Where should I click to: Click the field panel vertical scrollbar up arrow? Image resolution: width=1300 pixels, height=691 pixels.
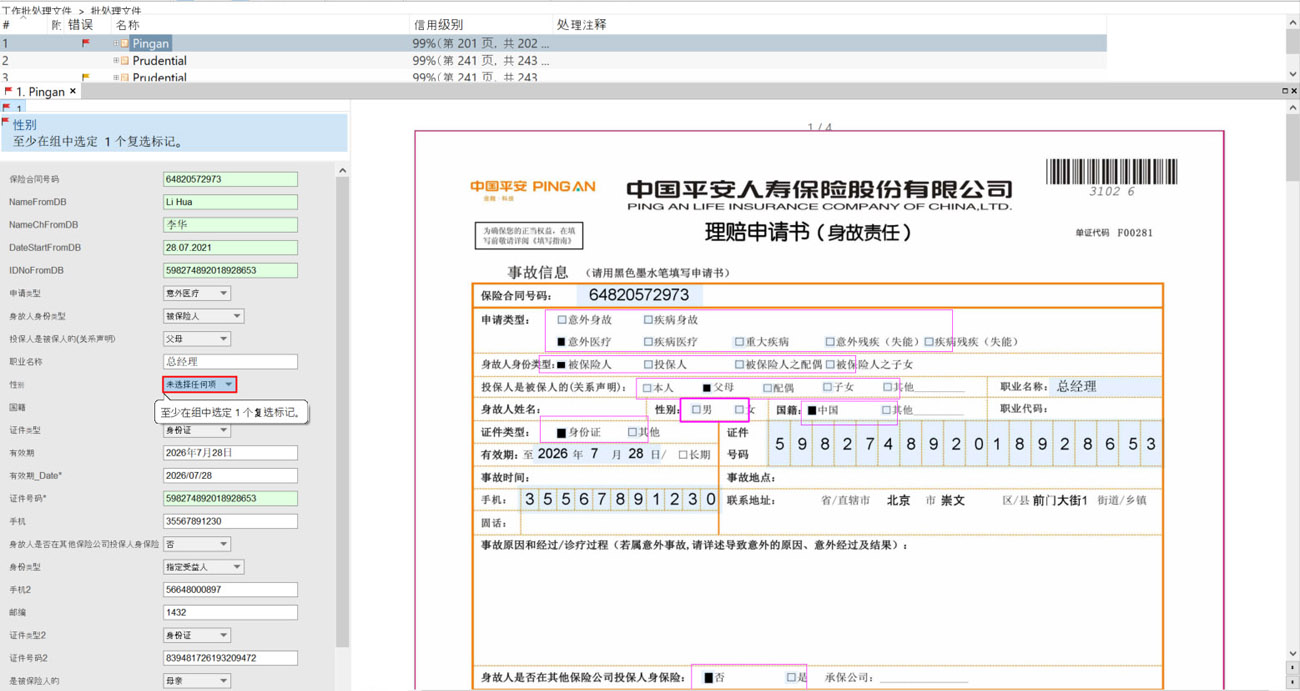click(342, 171)
